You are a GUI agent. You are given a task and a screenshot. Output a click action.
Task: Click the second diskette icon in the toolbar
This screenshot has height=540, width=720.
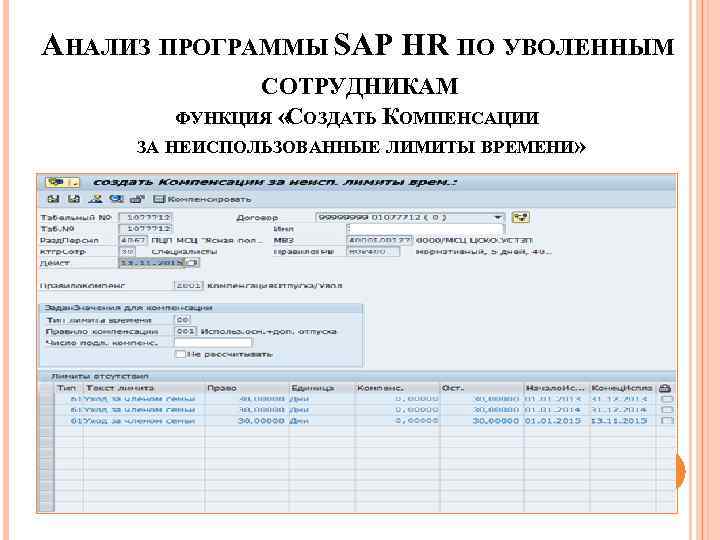click(74, 199)
